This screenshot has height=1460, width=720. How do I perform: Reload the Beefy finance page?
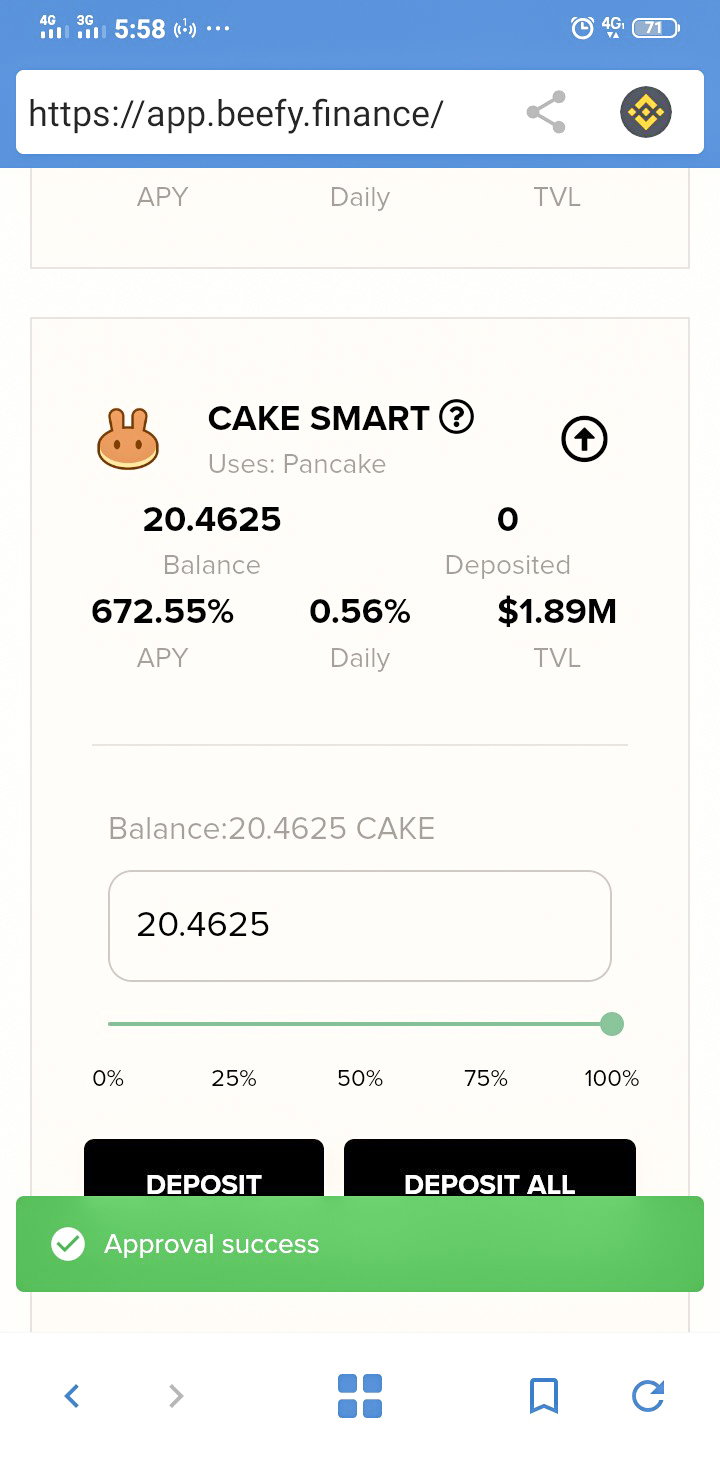click(648, 1395)
